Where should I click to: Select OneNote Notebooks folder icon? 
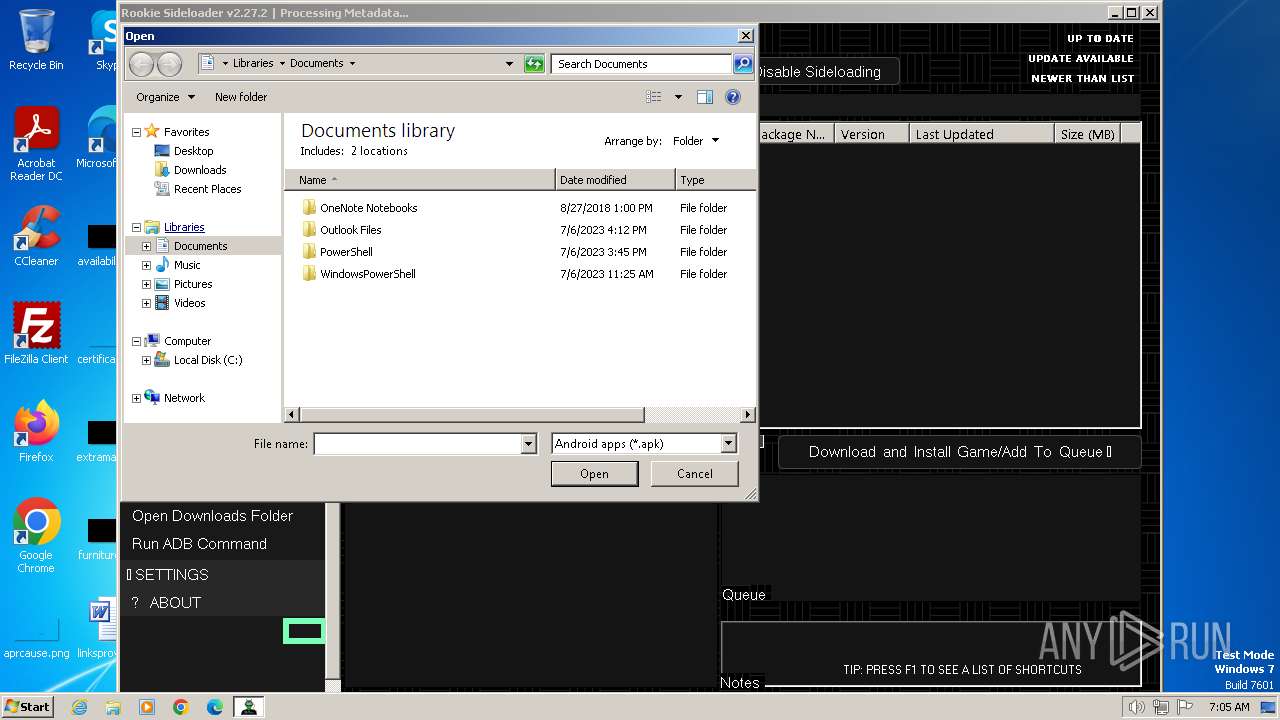[309, 208]
